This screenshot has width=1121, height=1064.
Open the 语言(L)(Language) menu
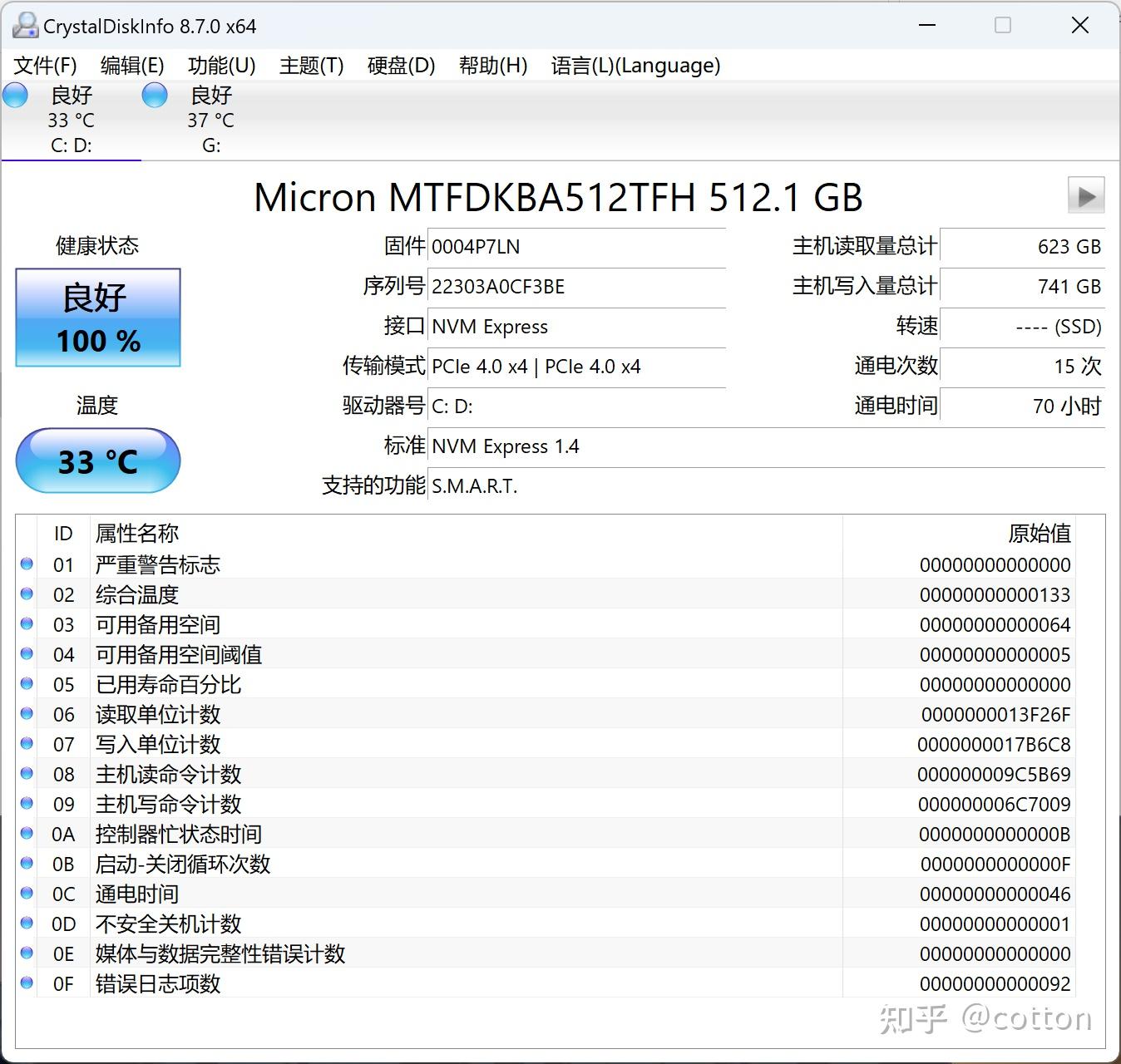[636, 66]
